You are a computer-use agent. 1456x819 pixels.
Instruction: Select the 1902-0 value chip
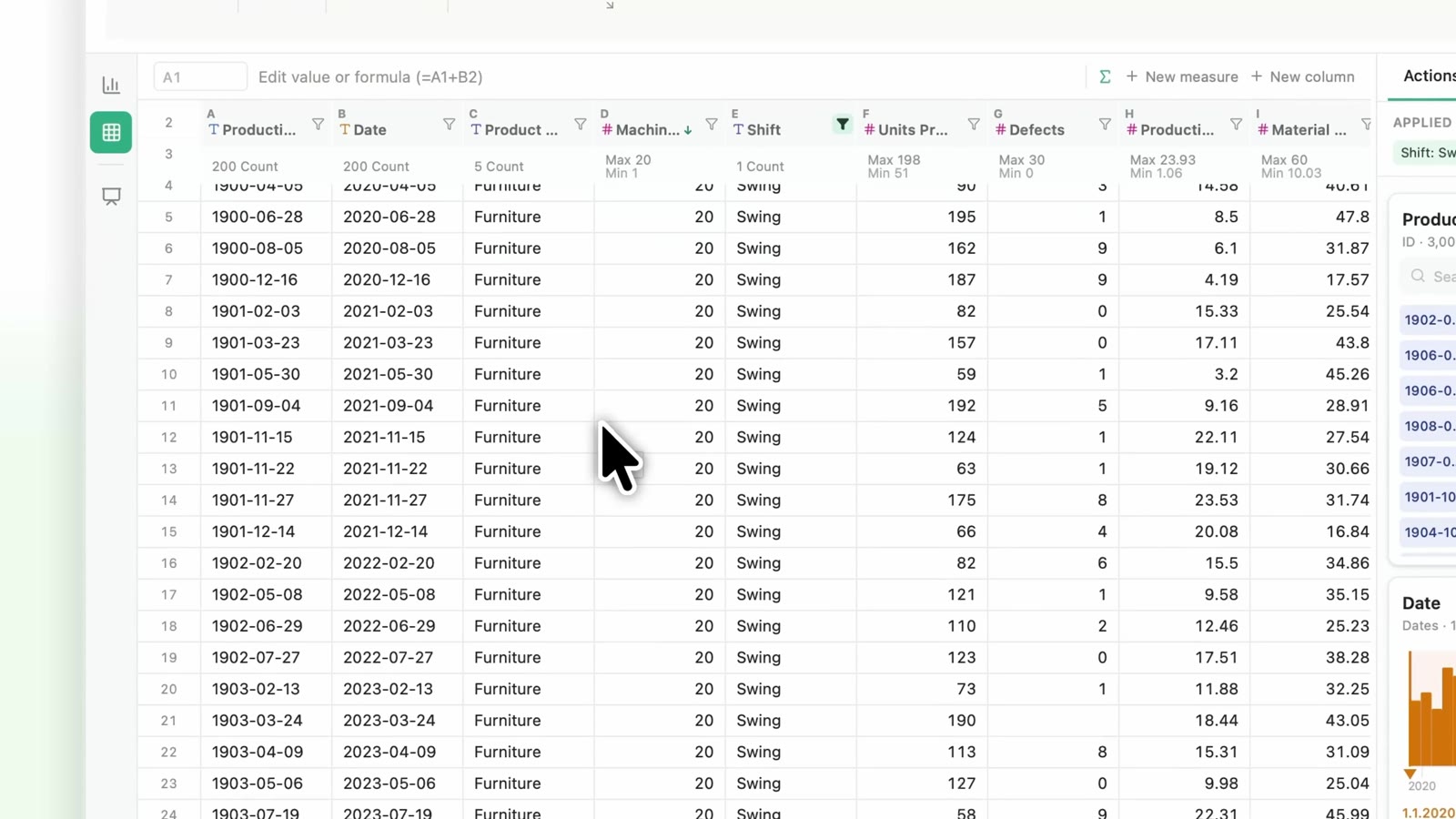click(1429, 319)
